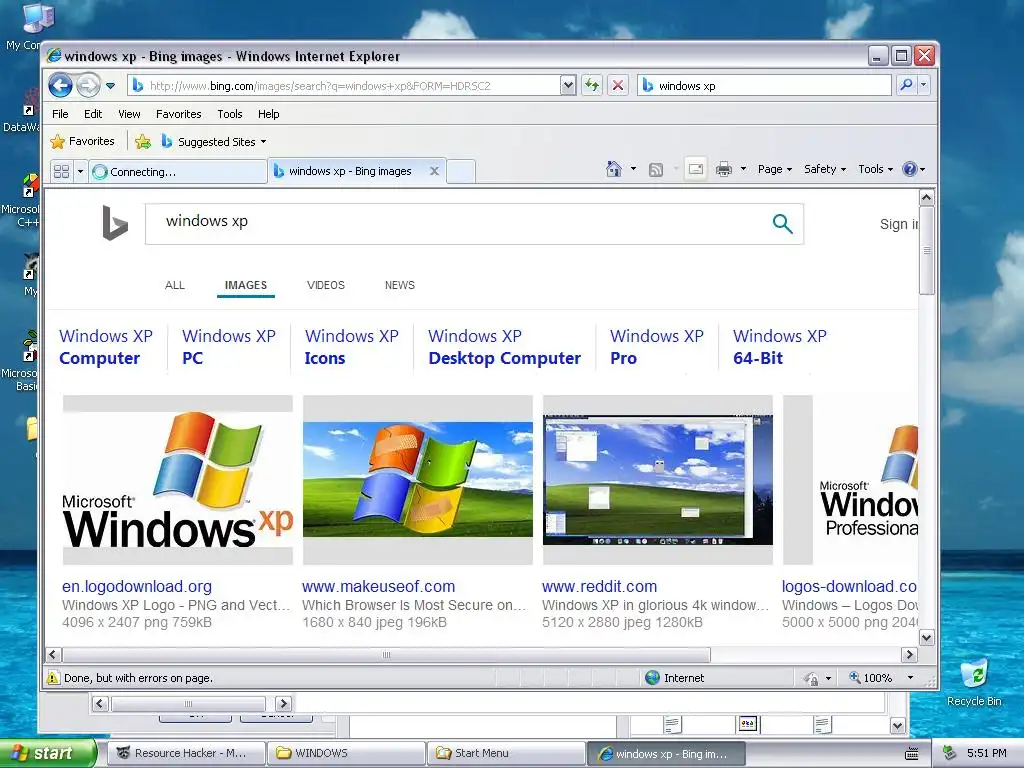Expand the Print dropdown arrow
1024x768 pixels.
(743, 169)
